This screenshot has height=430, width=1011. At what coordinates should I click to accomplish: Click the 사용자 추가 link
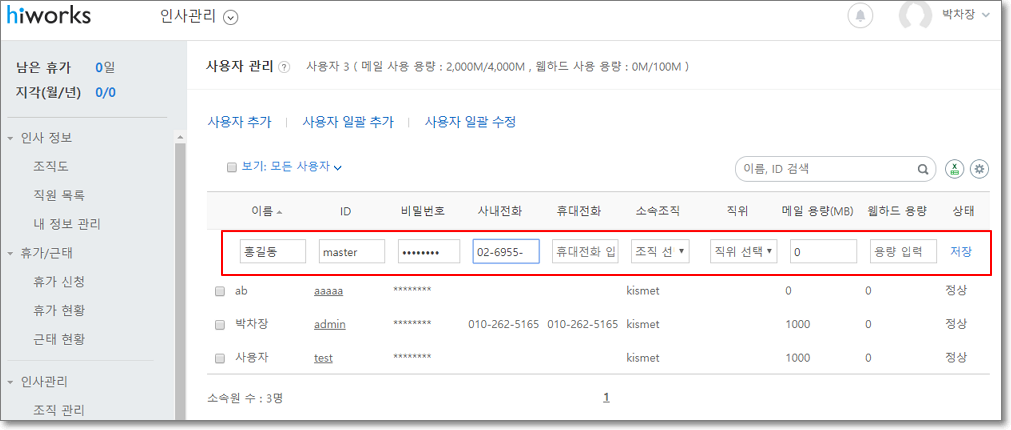pyautogui.click(x=239, y=122)
